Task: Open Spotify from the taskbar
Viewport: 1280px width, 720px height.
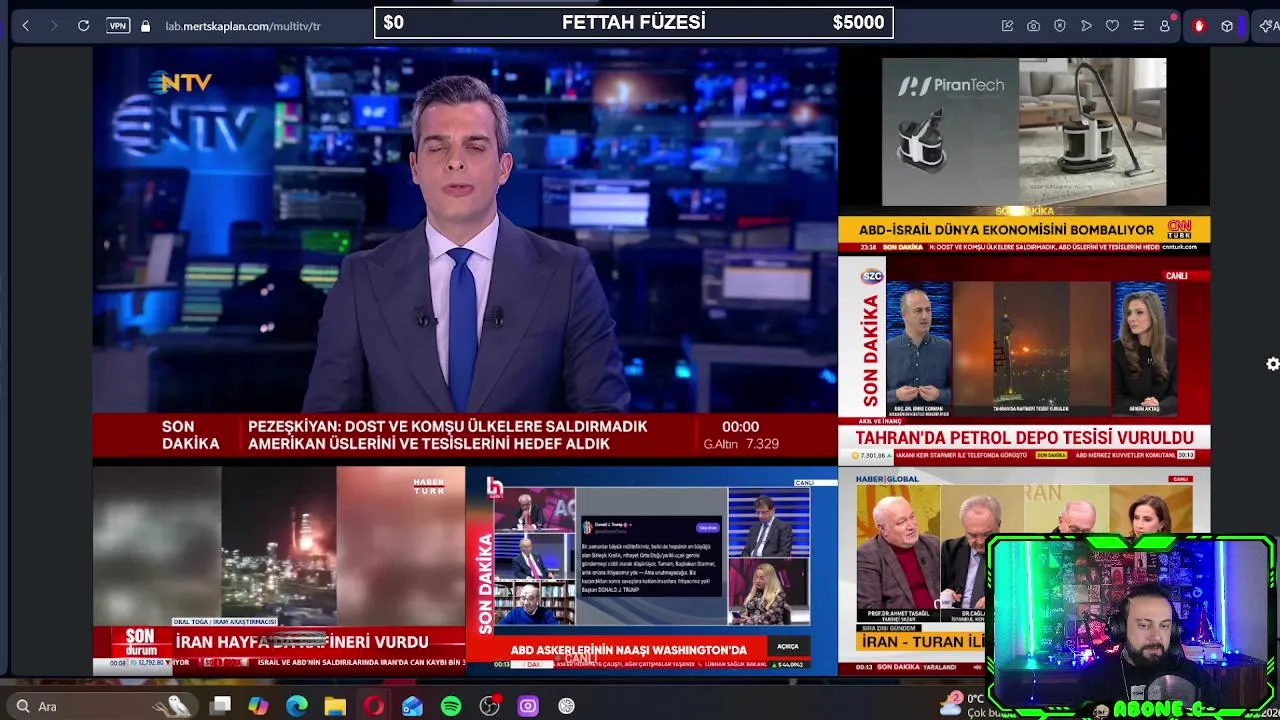Action: pos(451,706)
